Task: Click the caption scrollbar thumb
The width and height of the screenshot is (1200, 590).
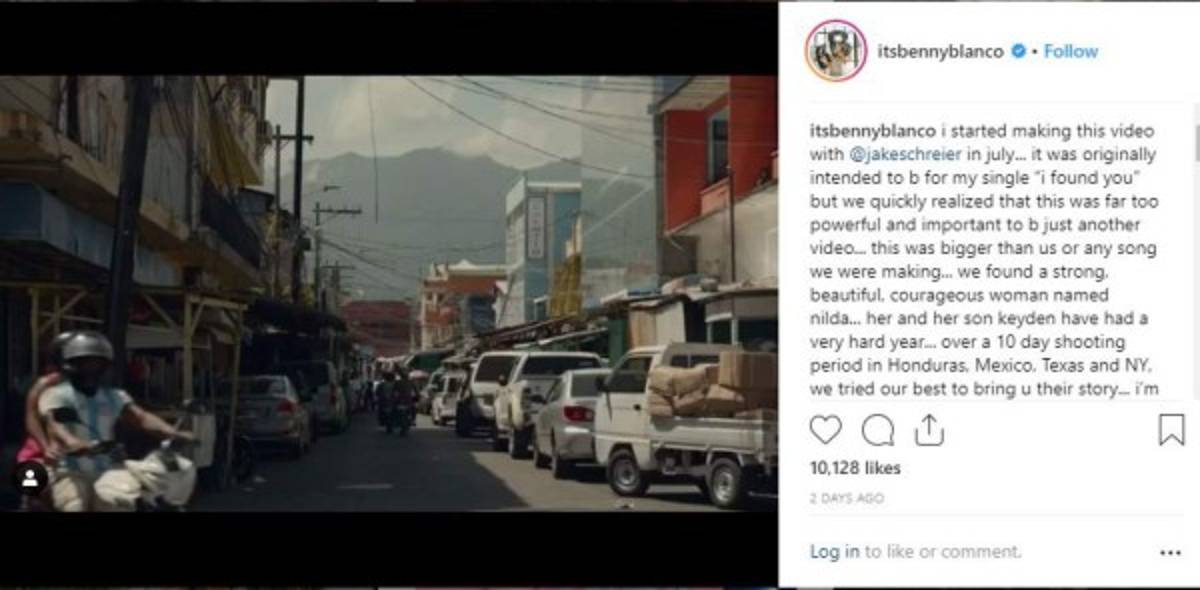Action: click(x=1196, y=143)
